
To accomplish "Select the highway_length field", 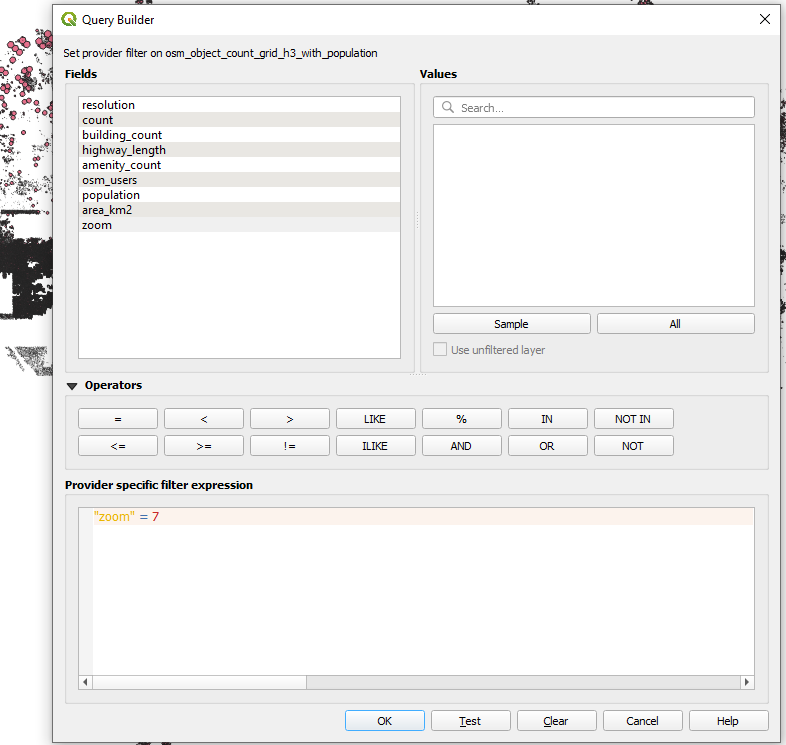I will (x=239, y=150).
